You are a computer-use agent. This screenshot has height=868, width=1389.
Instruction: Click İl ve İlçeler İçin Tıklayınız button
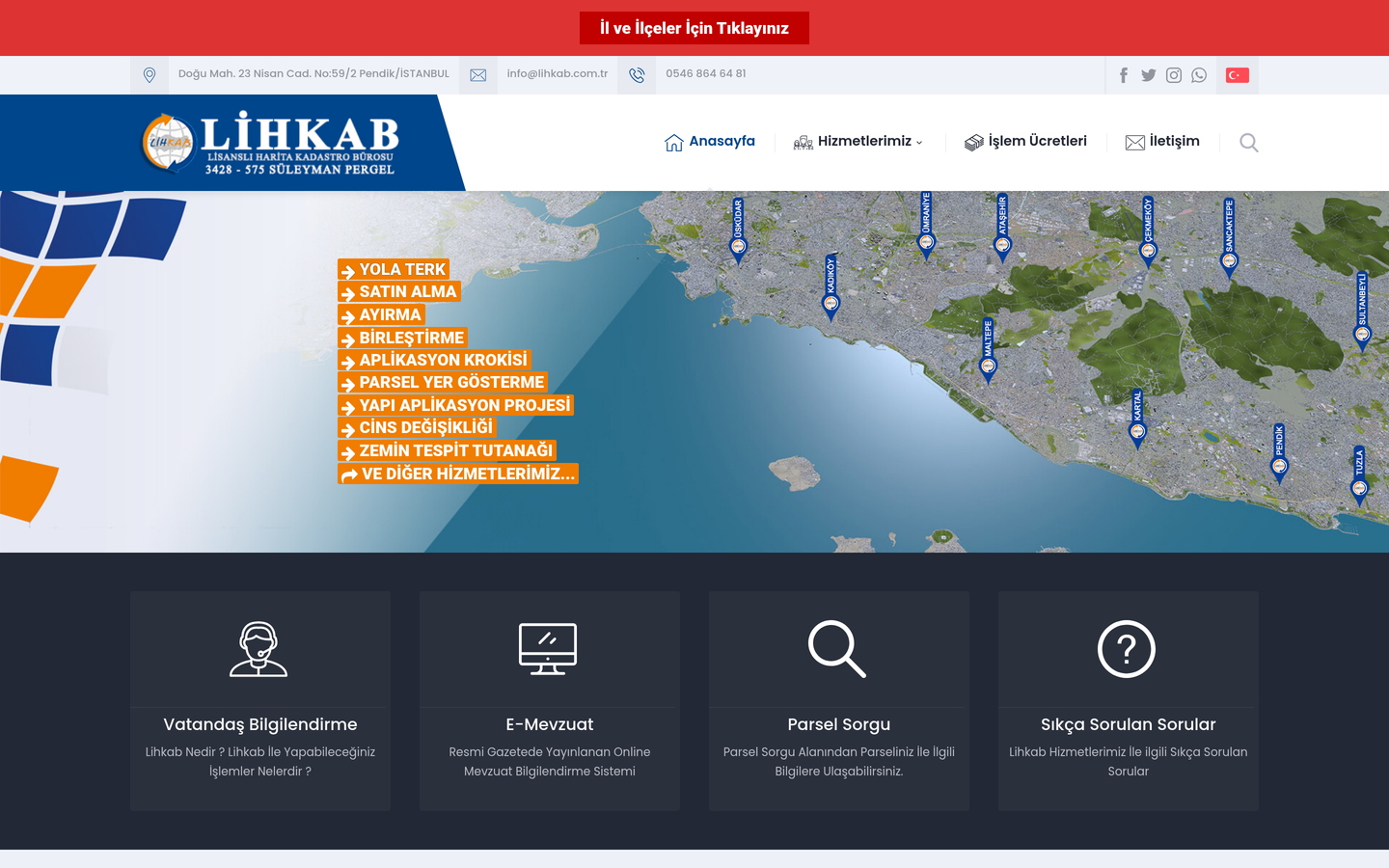pyautogui.click(x=694, y=28)
